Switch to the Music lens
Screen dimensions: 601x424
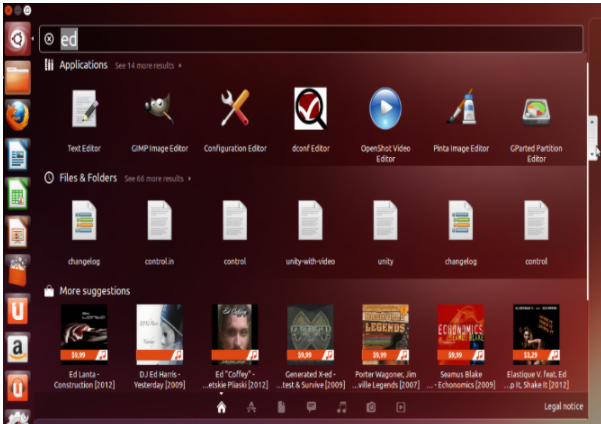tap(341, 407)
